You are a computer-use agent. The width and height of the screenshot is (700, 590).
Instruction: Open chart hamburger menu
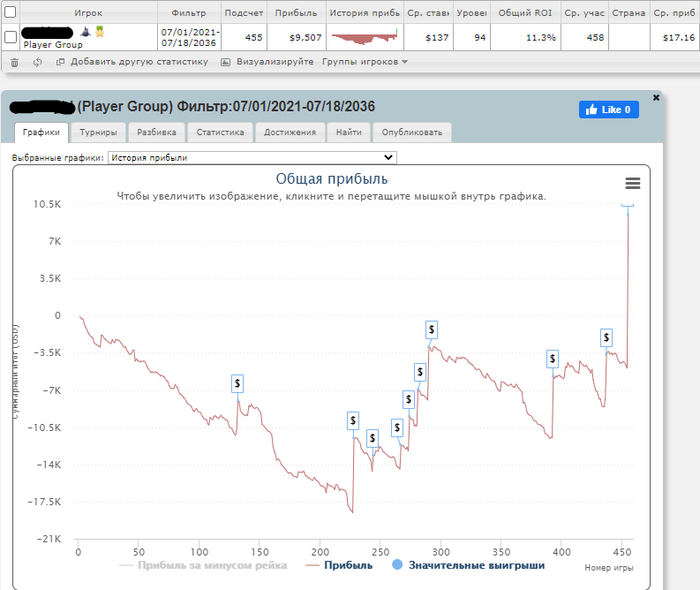(633, 183)
